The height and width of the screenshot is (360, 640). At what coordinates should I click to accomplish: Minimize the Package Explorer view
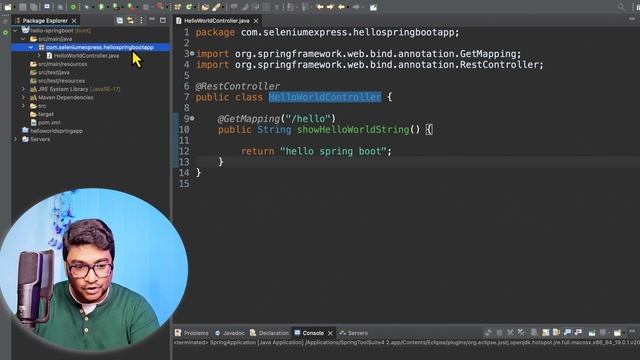[152, 20]
